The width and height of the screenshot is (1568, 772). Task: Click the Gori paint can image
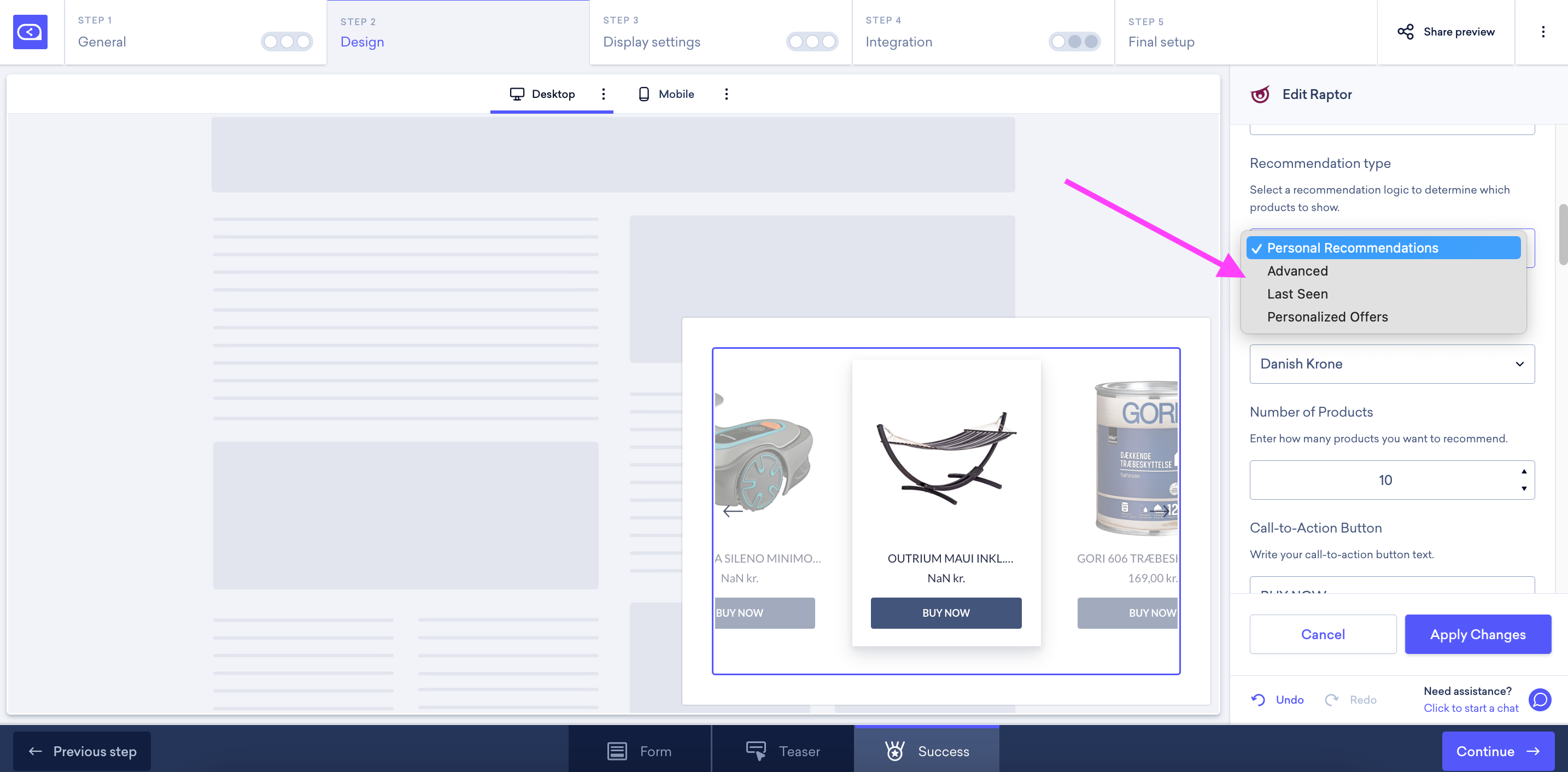(x=1136, y=458)
